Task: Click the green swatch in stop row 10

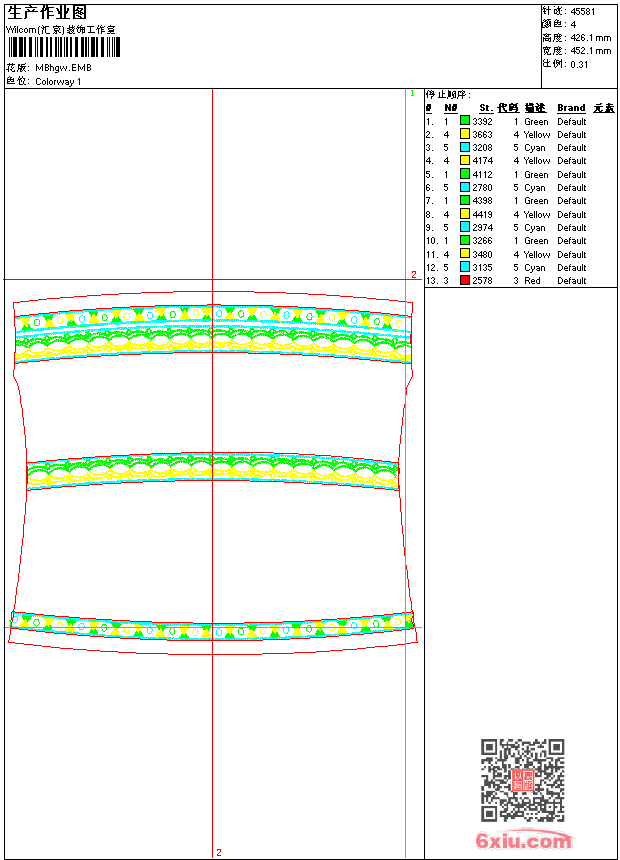Action: coord(465,240)
